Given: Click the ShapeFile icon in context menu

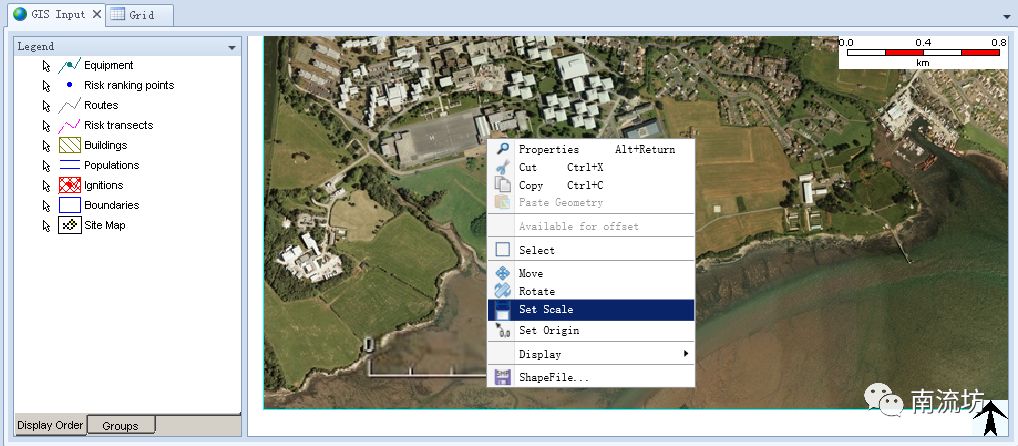Looking at the screenshot, I should tap(503, 377).
